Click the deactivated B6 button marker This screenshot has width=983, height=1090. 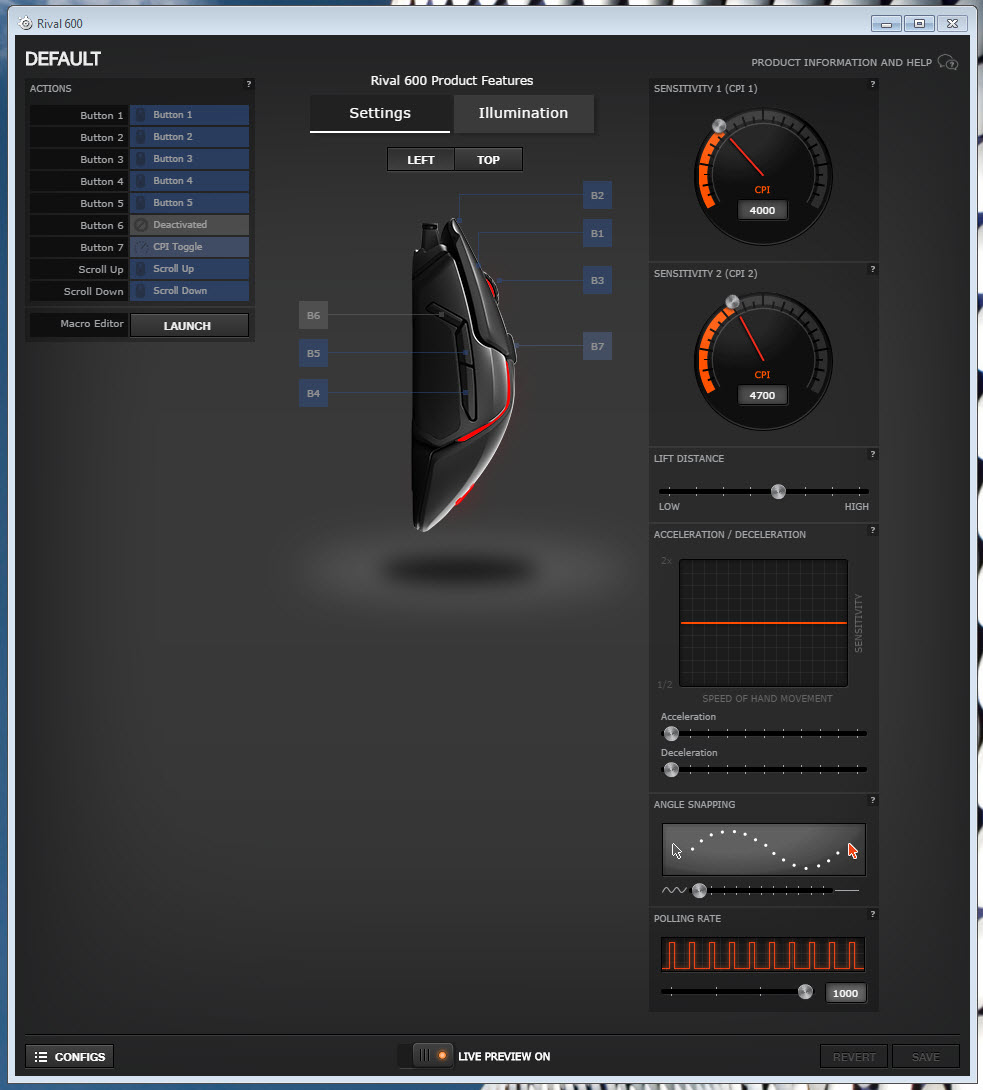pos(314,316)
